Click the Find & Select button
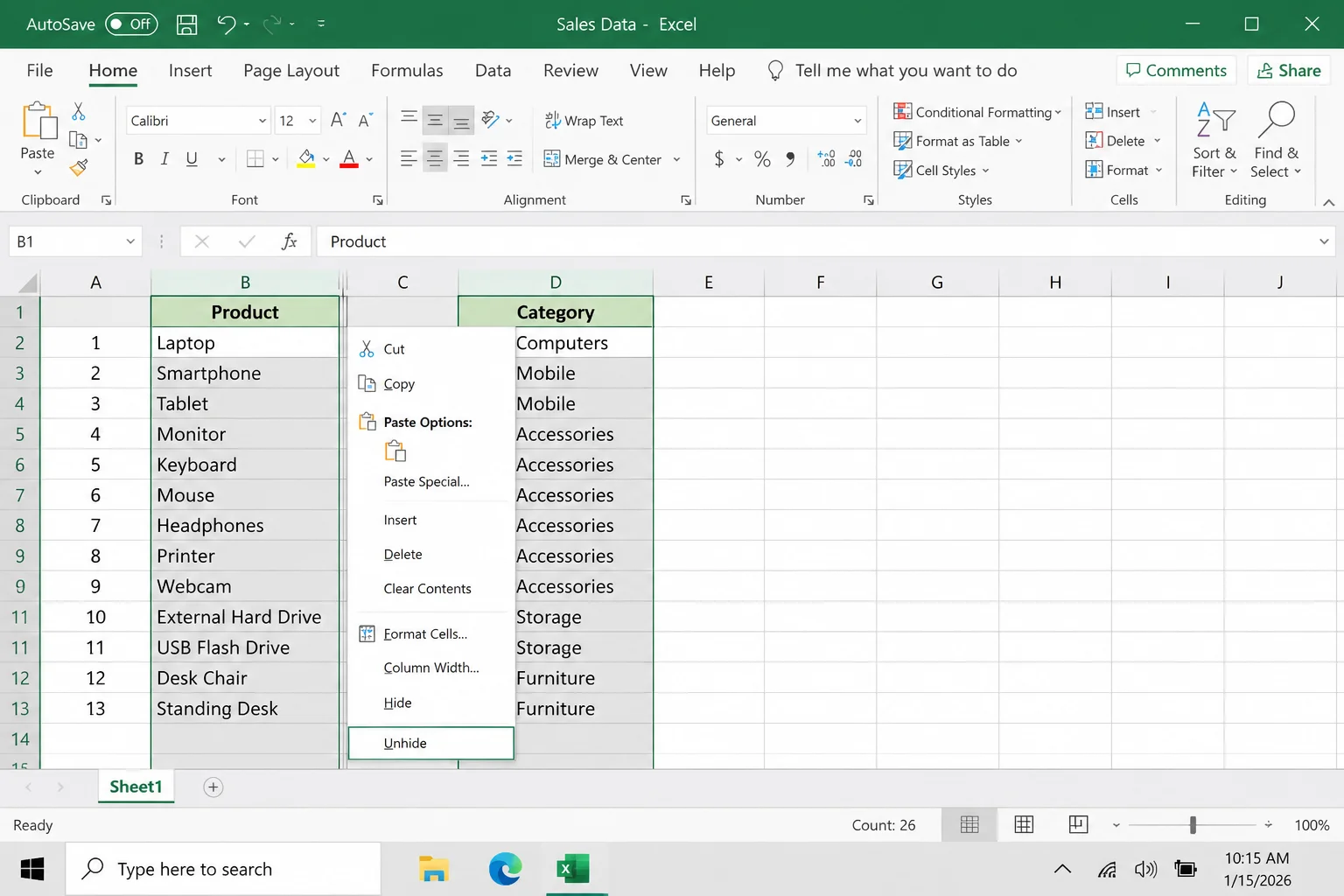This screenshot has height=896, width=1344. pyautogui.click(x=1276, y=140)
